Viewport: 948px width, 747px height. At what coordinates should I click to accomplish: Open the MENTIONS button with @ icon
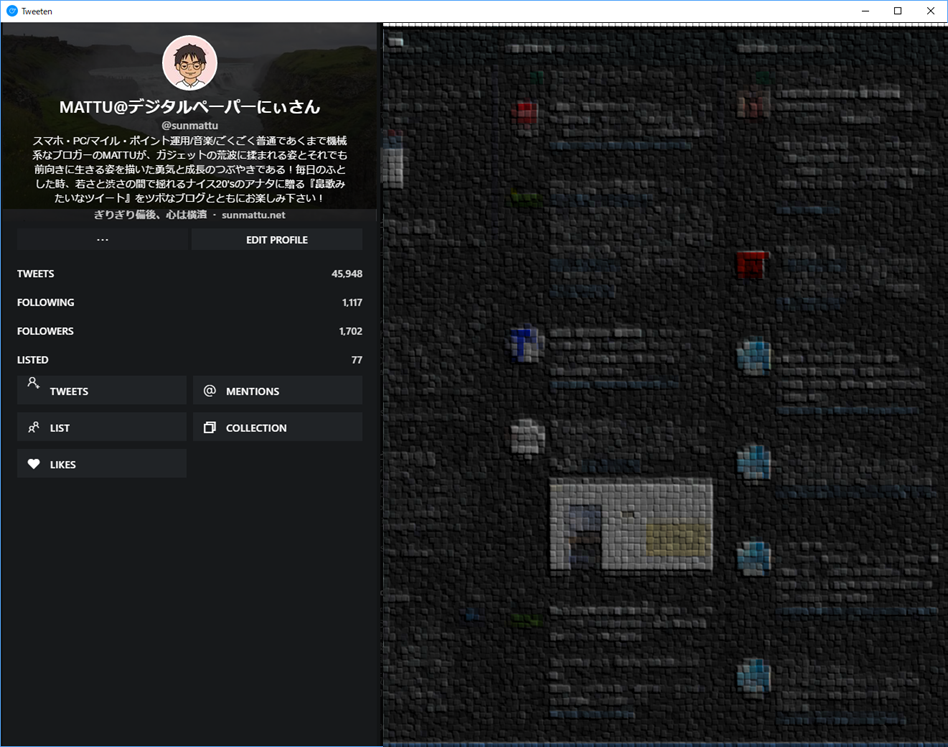tap(278, 390)
